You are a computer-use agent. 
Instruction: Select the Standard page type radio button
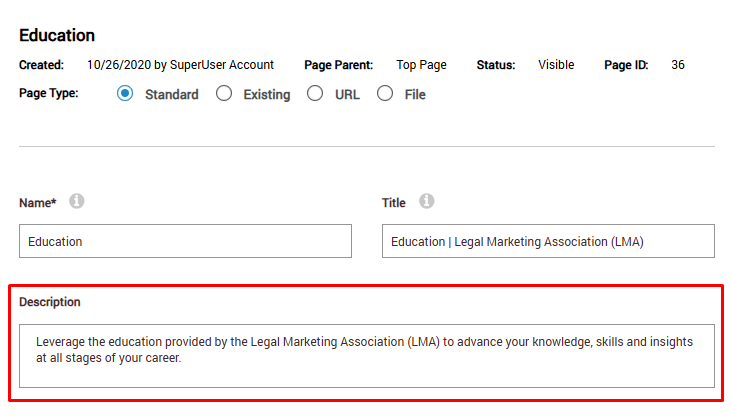(125, 93)
